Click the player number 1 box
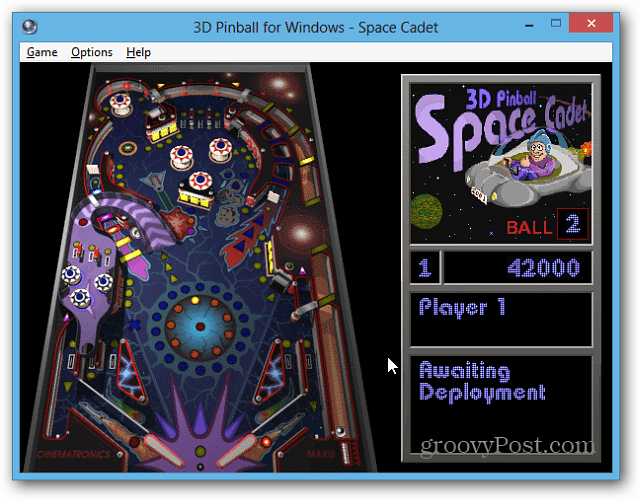This screenshot has height=500, width=640. pos(425,268)
